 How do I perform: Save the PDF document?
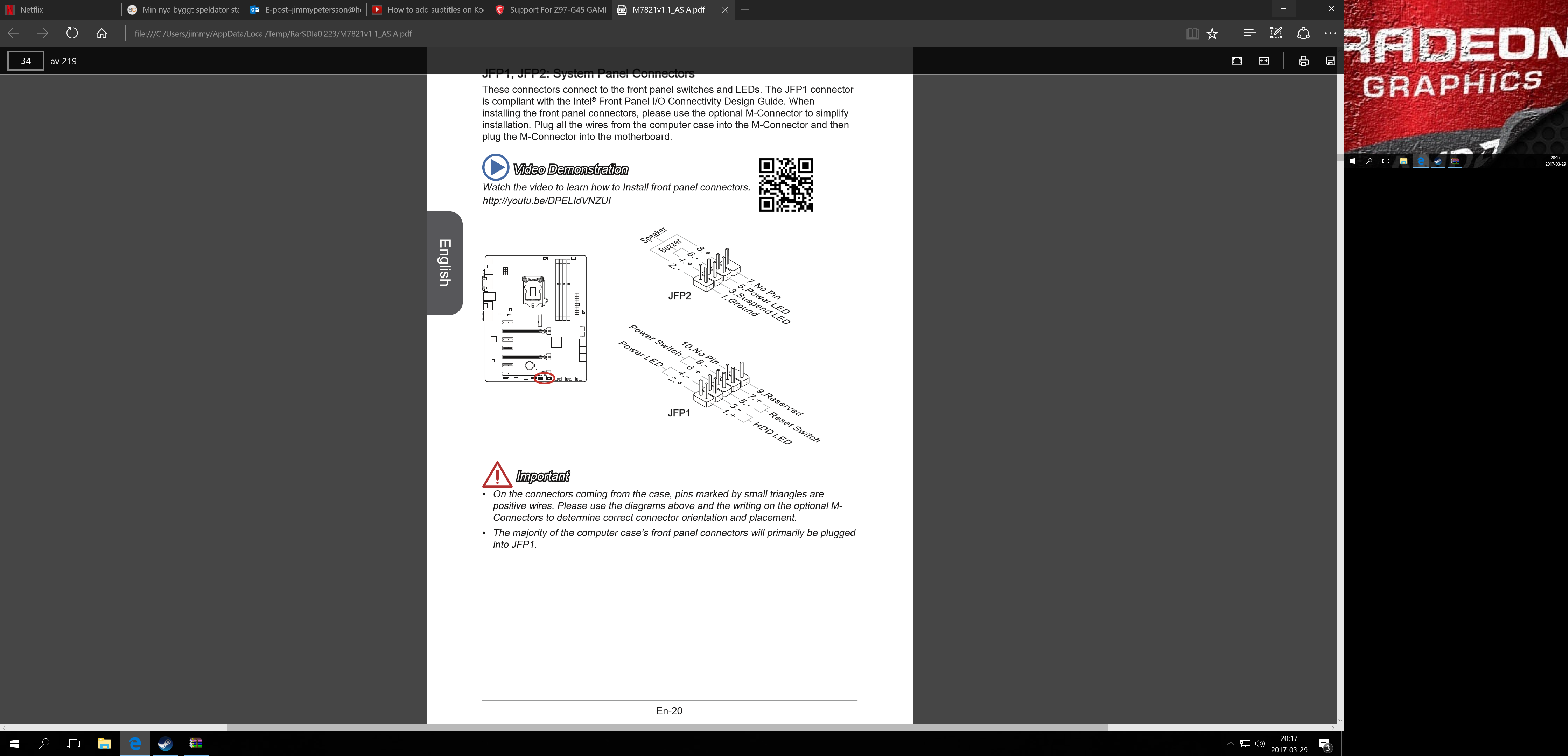[1331, 61]
